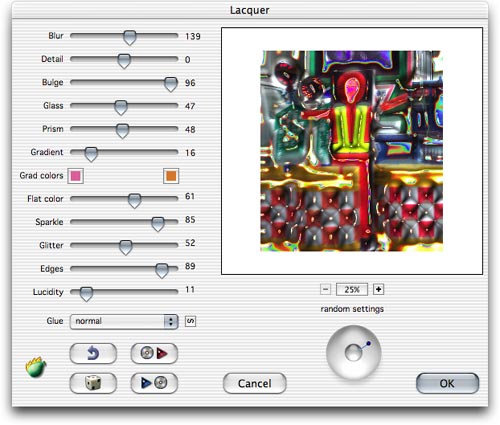
Task: Click the pink gradient color swatch
Action: (76, 176)
